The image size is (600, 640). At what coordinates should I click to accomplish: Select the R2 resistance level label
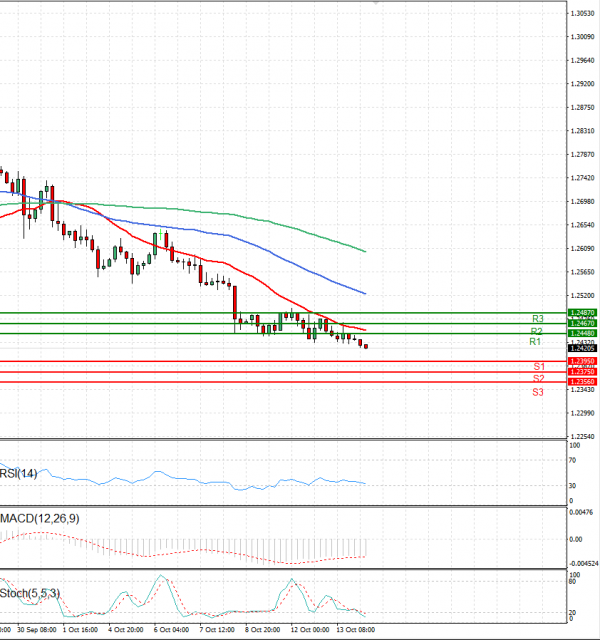(537, 331)
